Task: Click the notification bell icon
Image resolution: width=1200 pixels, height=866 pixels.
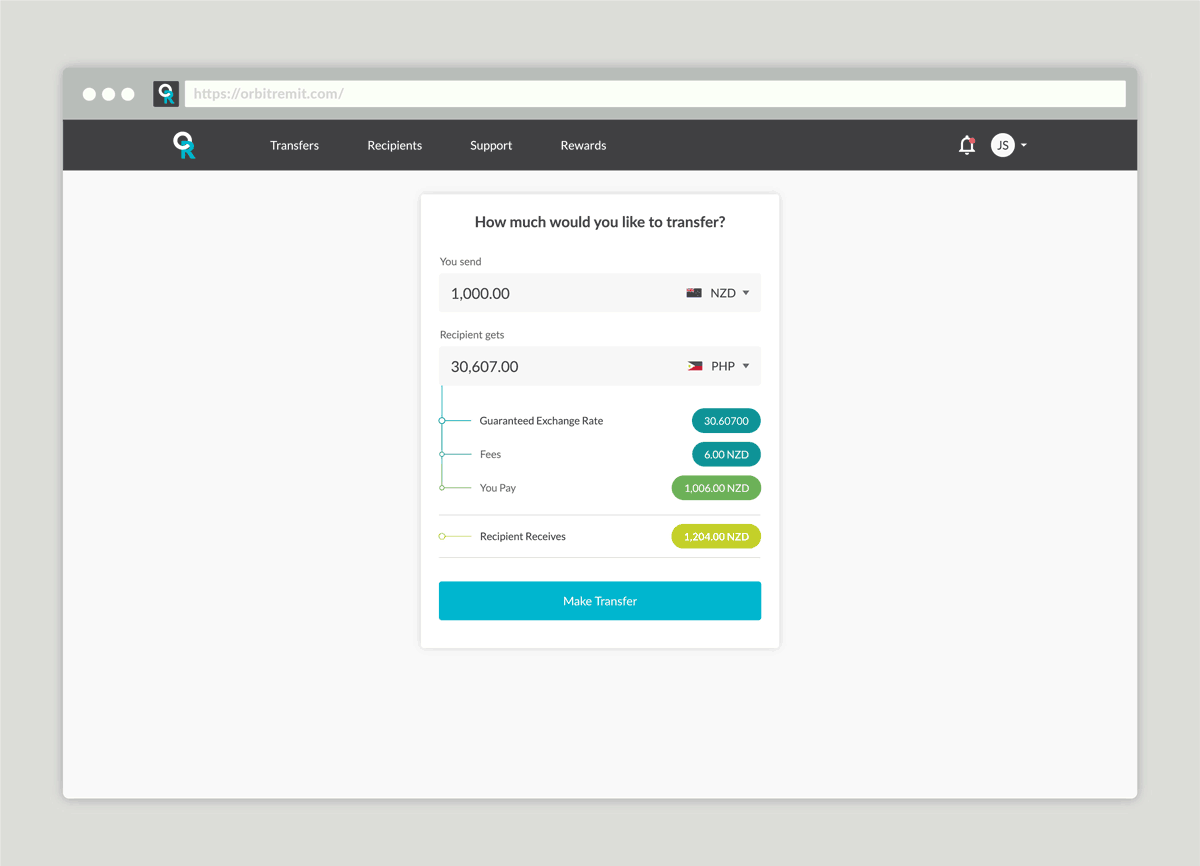Action: (966, 145)
